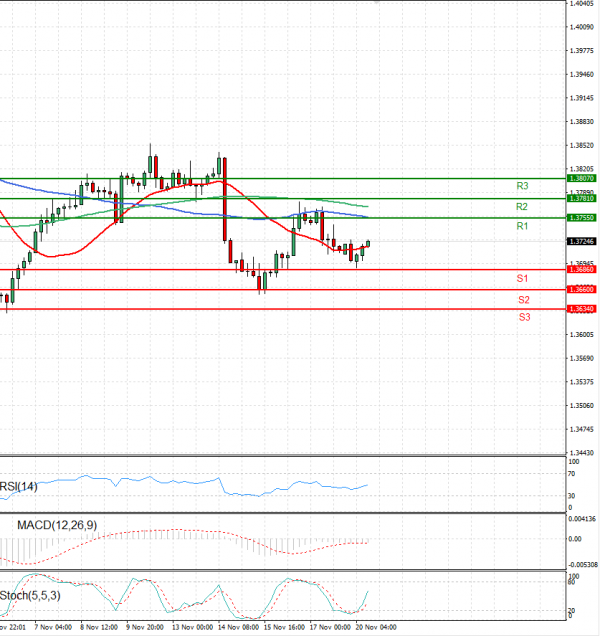This screenshot has height=636, width=600.
Task: Click the 13 Nov 00:00 time label
Action: 192,627
